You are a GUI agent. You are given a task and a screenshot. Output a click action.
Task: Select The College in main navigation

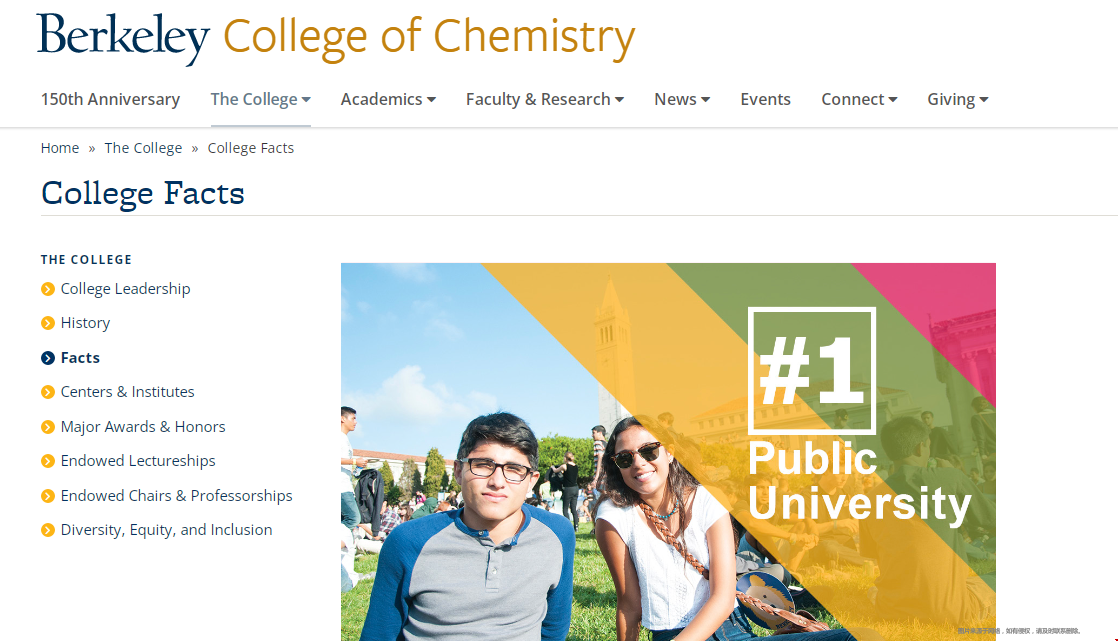click(x=254, y=99)
